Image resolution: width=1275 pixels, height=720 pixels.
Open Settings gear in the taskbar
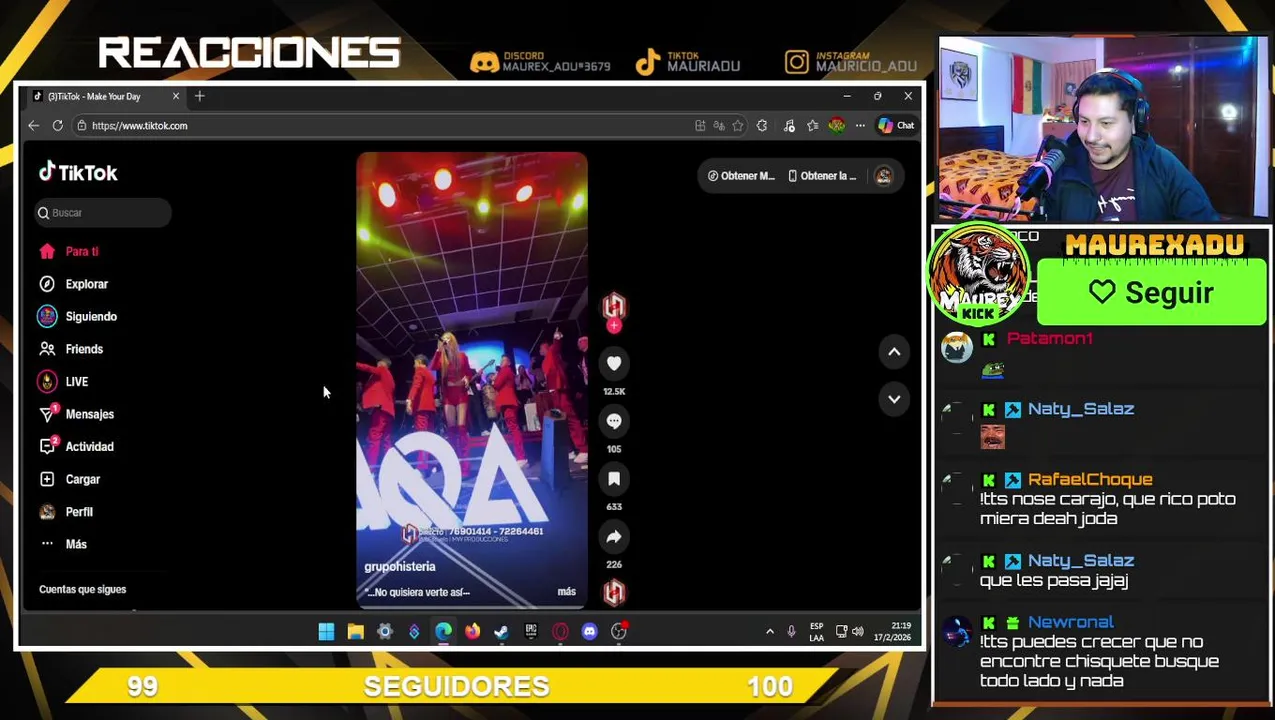(x=385, y=631)
